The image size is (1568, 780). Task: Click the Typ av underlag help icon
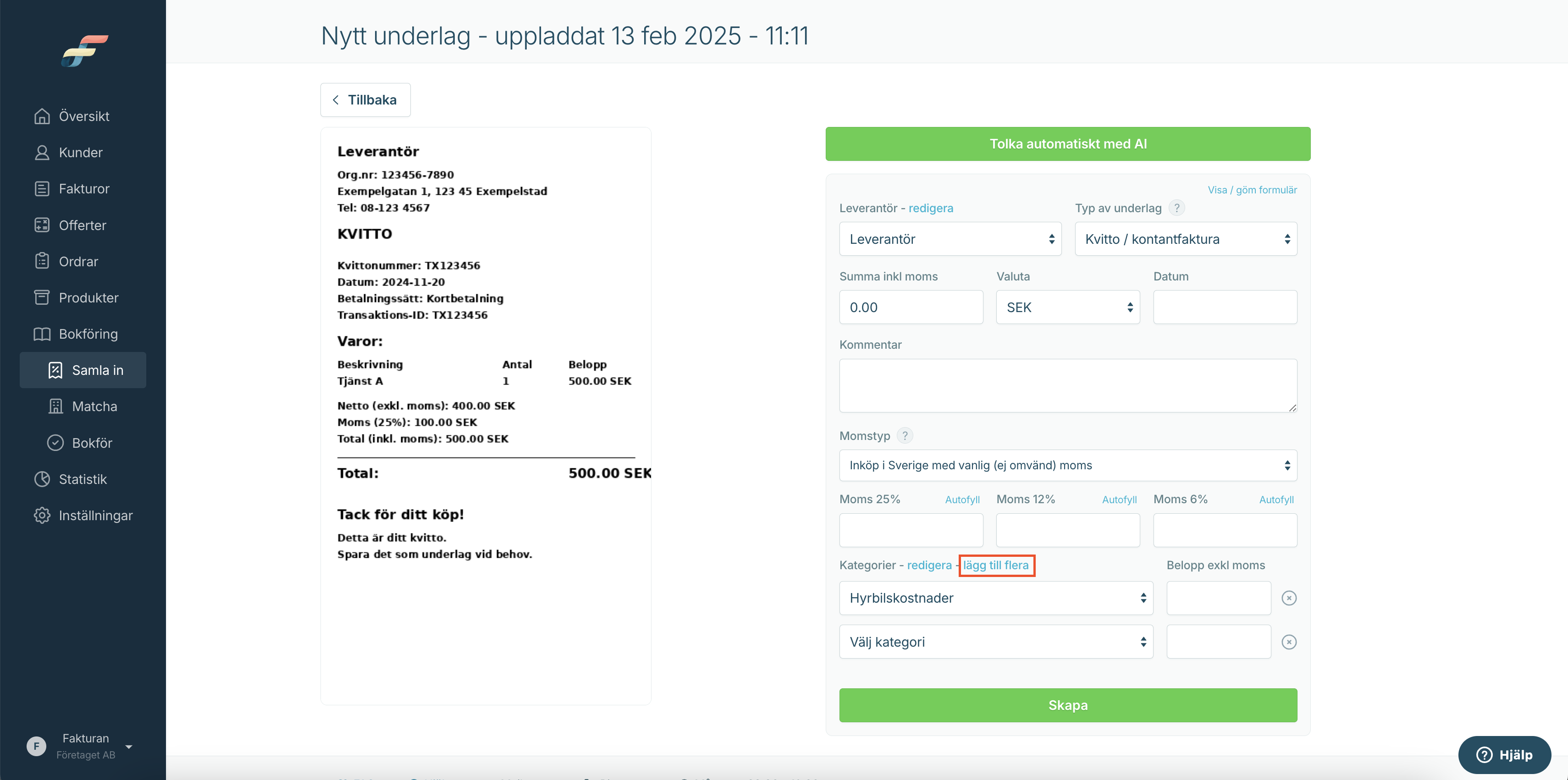point(1176,208)
